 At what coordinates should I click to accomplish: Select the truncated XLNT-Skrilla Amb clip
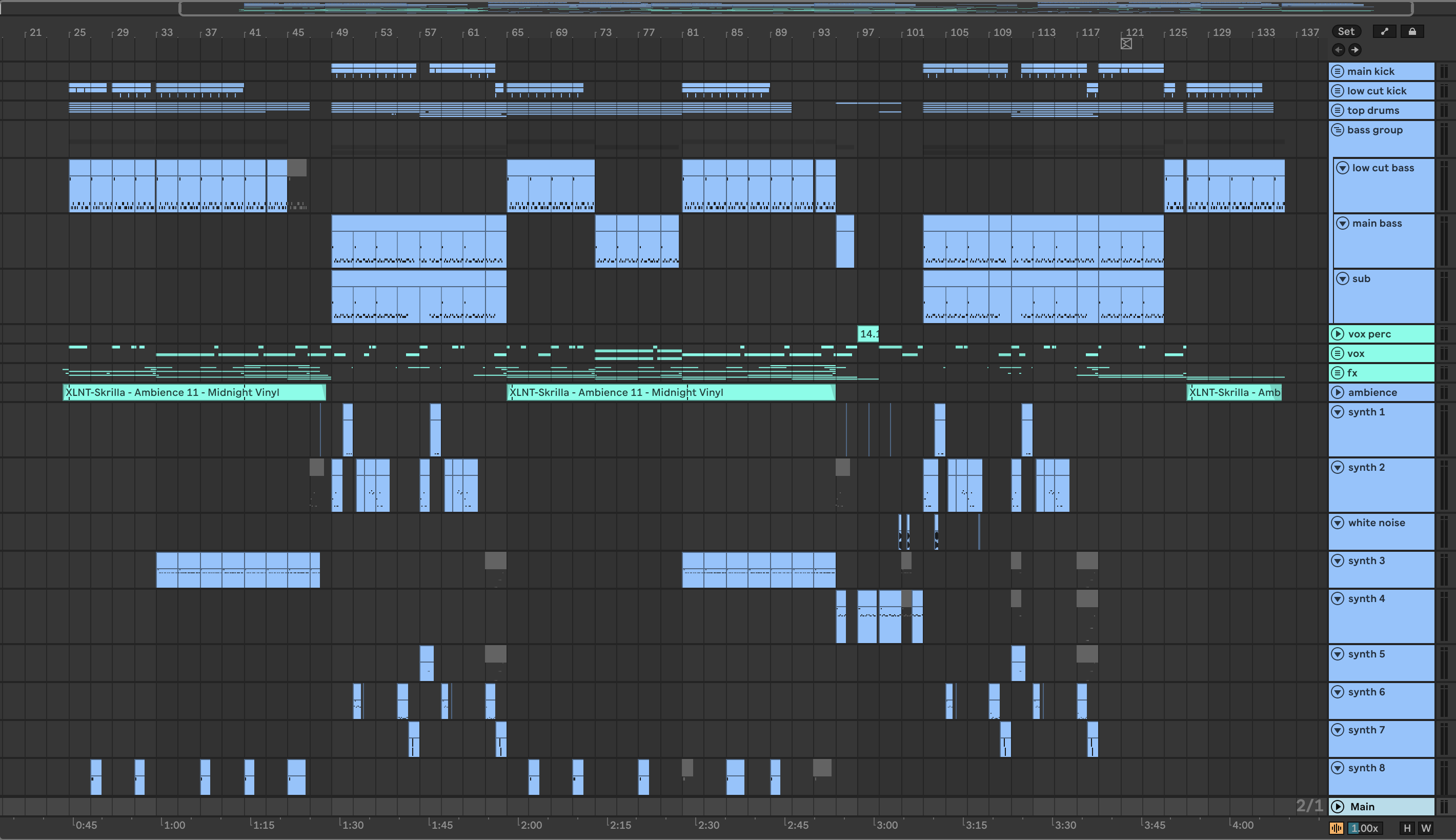(x=1234, y=392)
